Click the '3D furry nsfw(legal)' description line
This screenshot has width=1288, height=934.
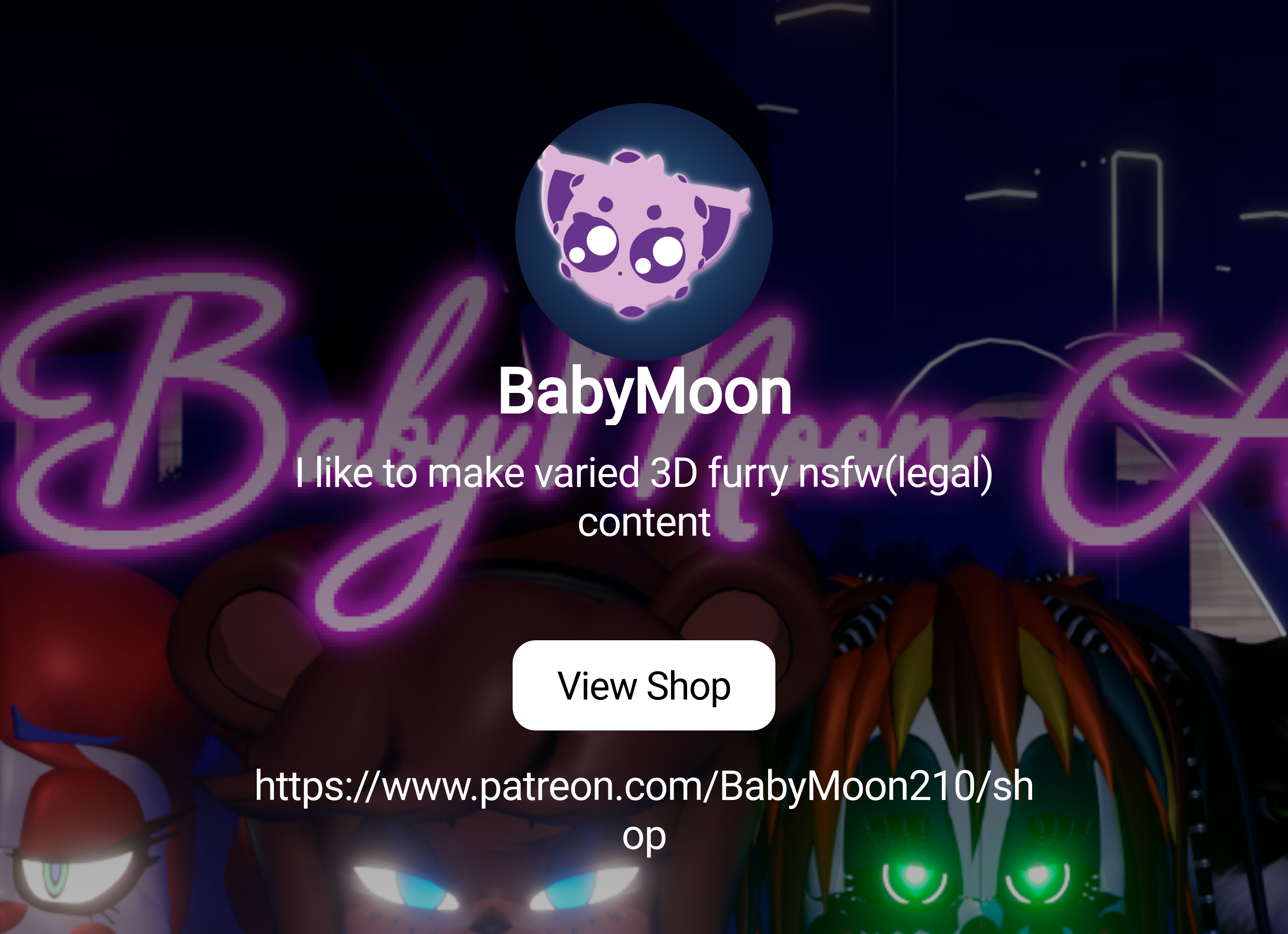(x=644, y=473)
